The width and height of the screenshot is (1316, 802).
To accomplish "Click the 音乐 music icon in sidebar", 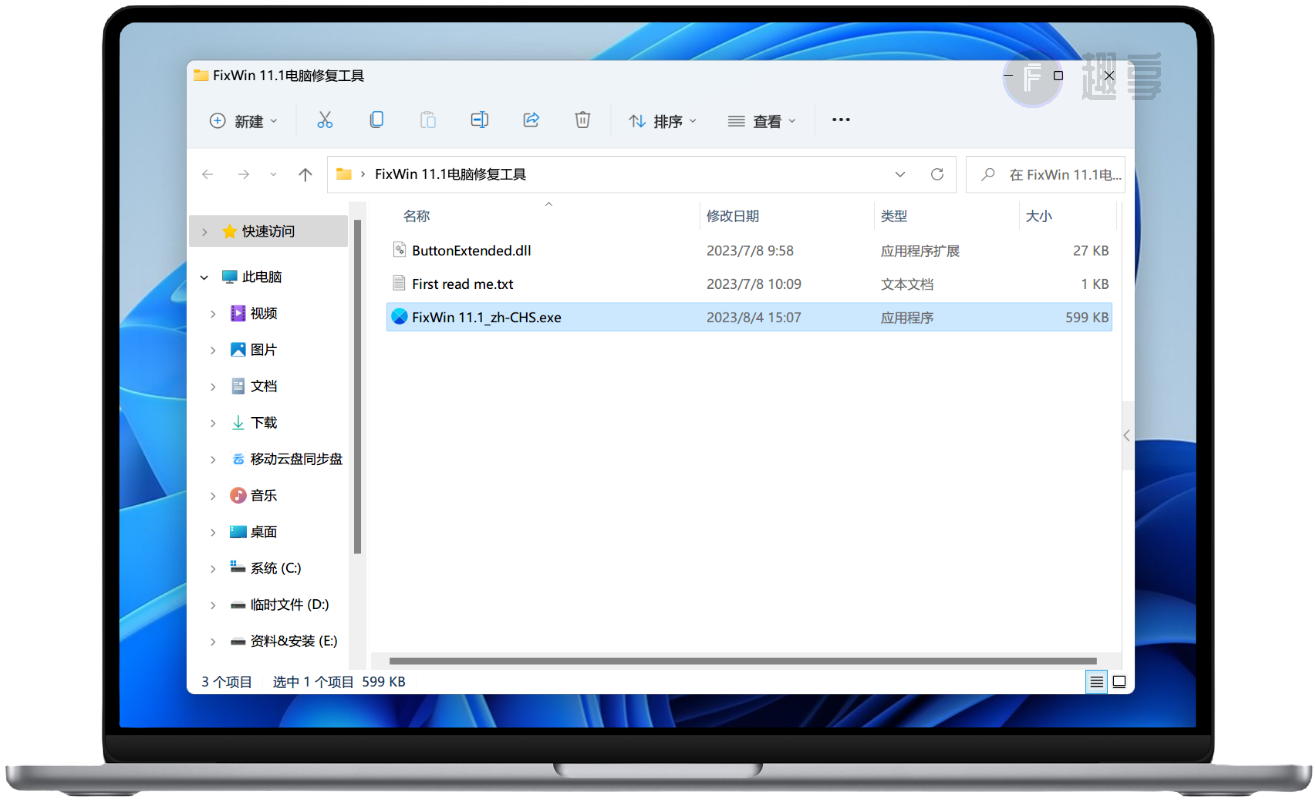I will (238, 495).
